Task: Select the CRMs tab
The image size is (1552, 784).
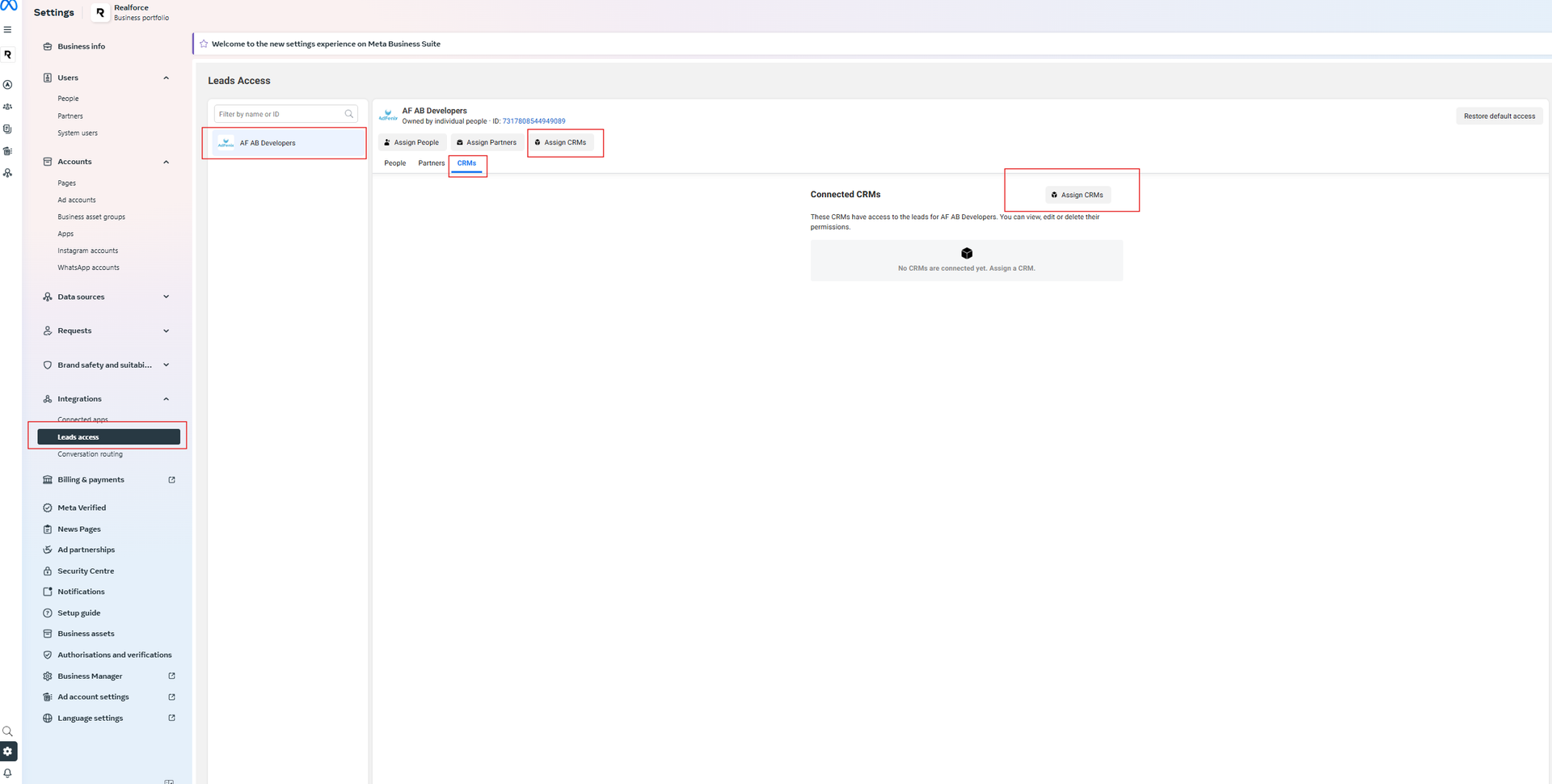Action: (x=467, y=163)
